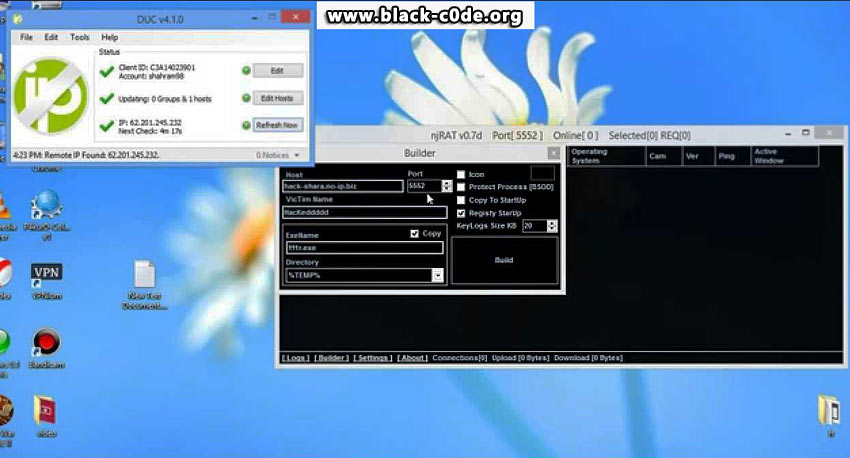Click green info icon left of Edit button
This screenshot has width=850, height=458.
[246, 70]
